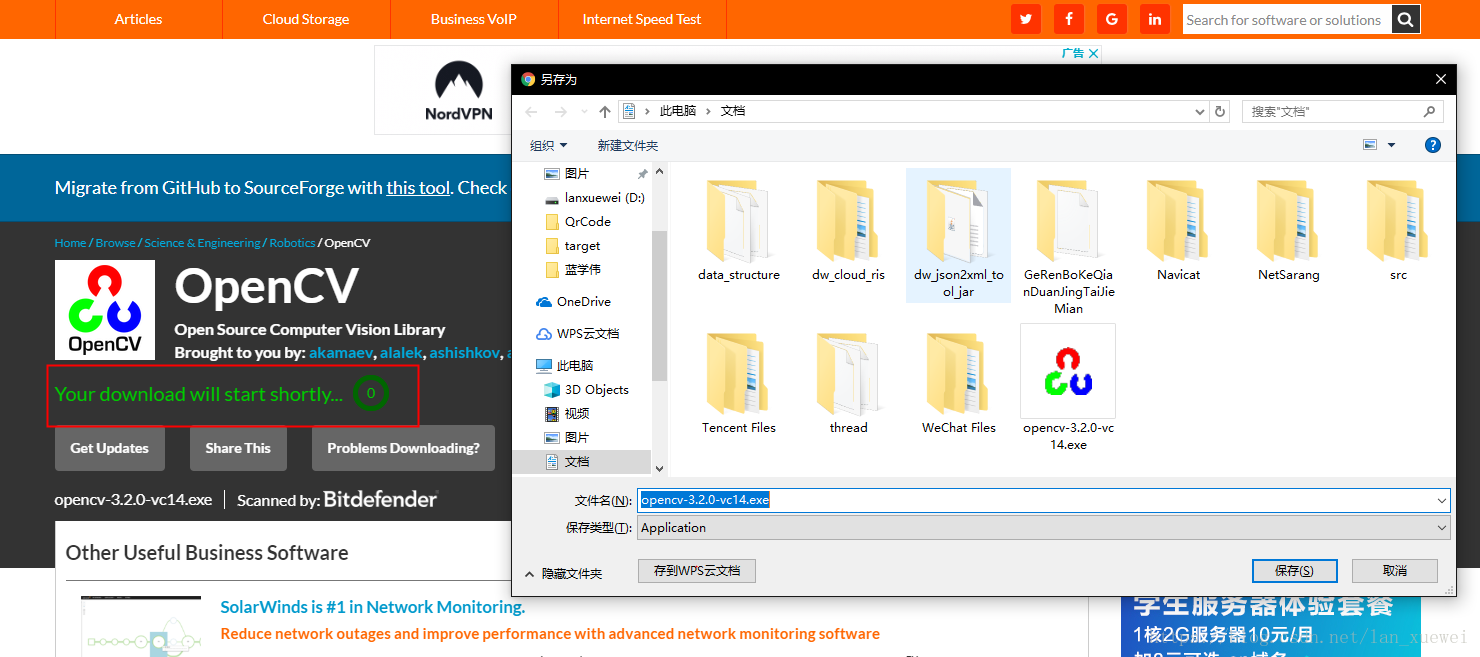The image size is (1480, 657).
Task: Click search icon in dialog search box
Action: point(1430,111)
